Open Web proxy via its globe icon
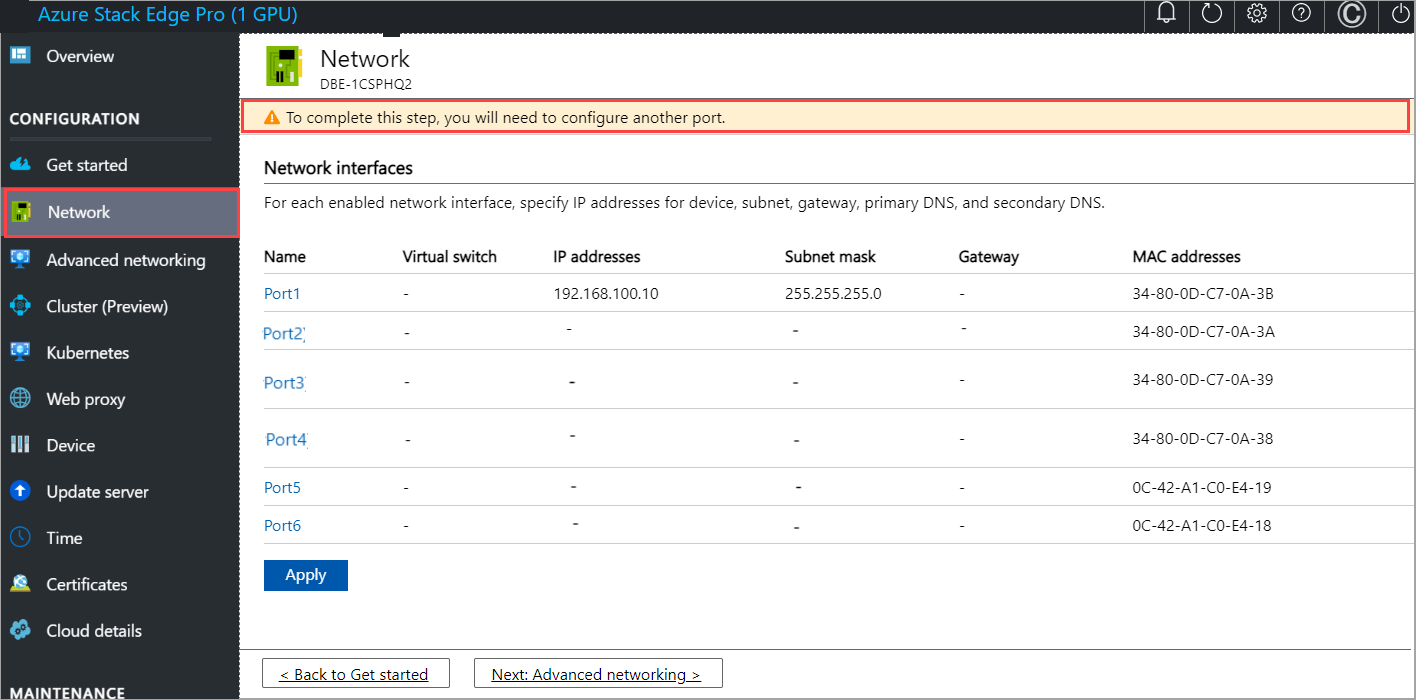Image resolution: width=1416 pixels, height=700 pixels. click(x=20, y=398)
